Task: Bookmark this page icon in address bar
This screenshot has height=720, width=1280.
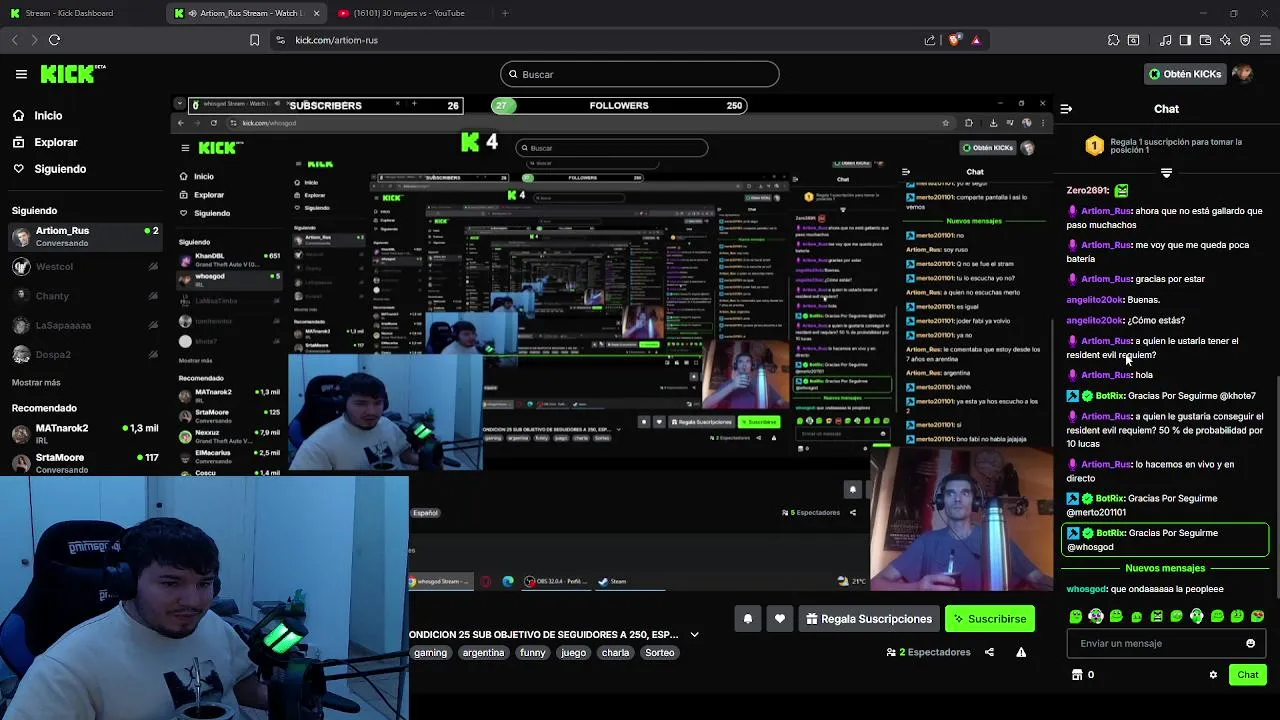Action: (254, 40)
